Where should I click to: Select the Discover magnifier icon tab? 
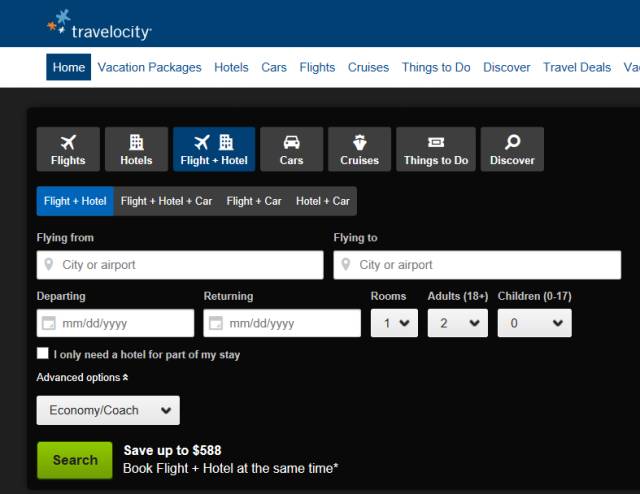512,149
